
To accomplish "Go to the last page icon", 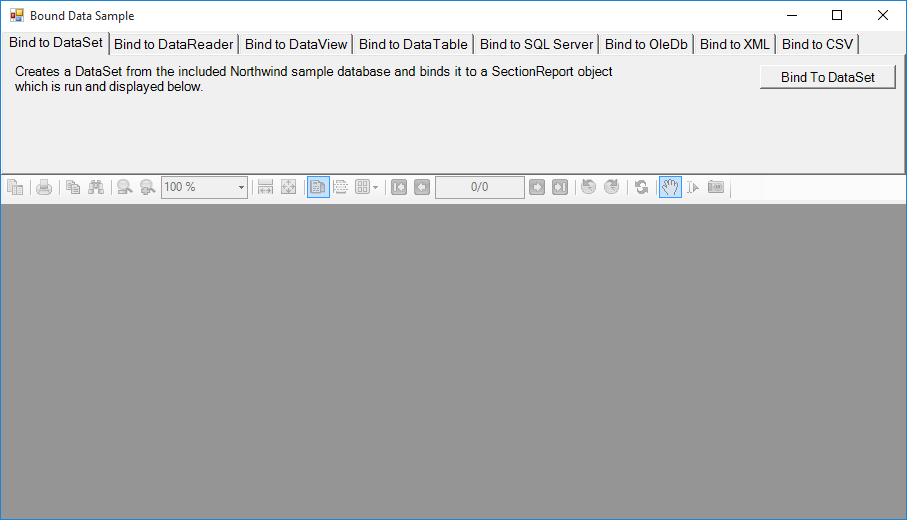I will pos(560,187).
